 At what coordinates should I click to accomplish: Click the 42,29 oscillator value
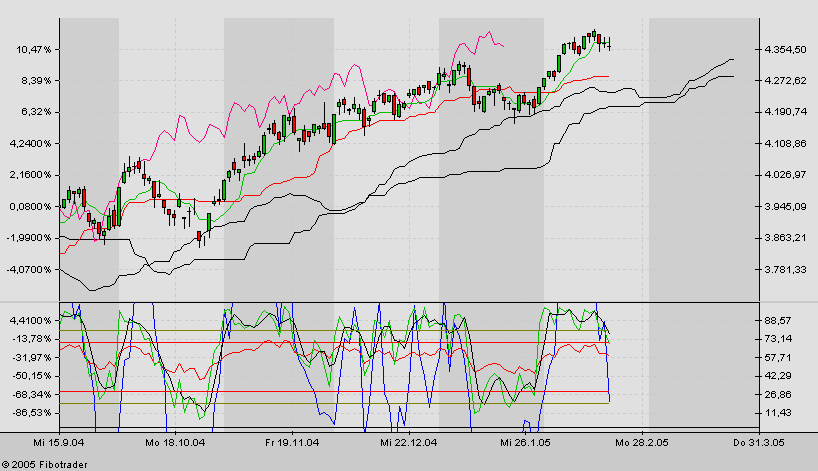[778, 376]
